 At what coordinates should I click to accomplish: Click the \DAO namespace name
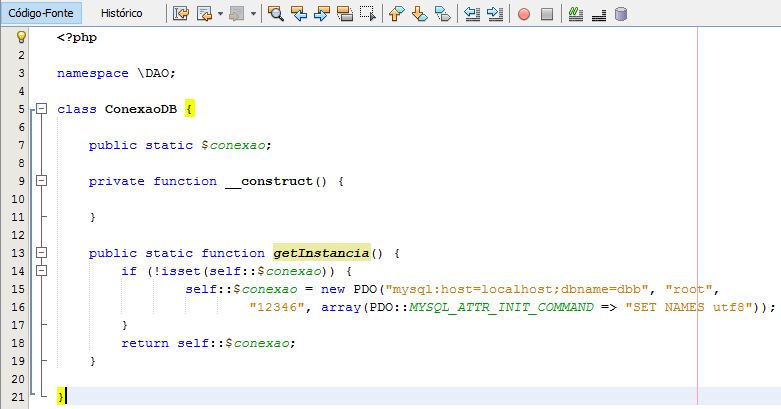(153, 73)
